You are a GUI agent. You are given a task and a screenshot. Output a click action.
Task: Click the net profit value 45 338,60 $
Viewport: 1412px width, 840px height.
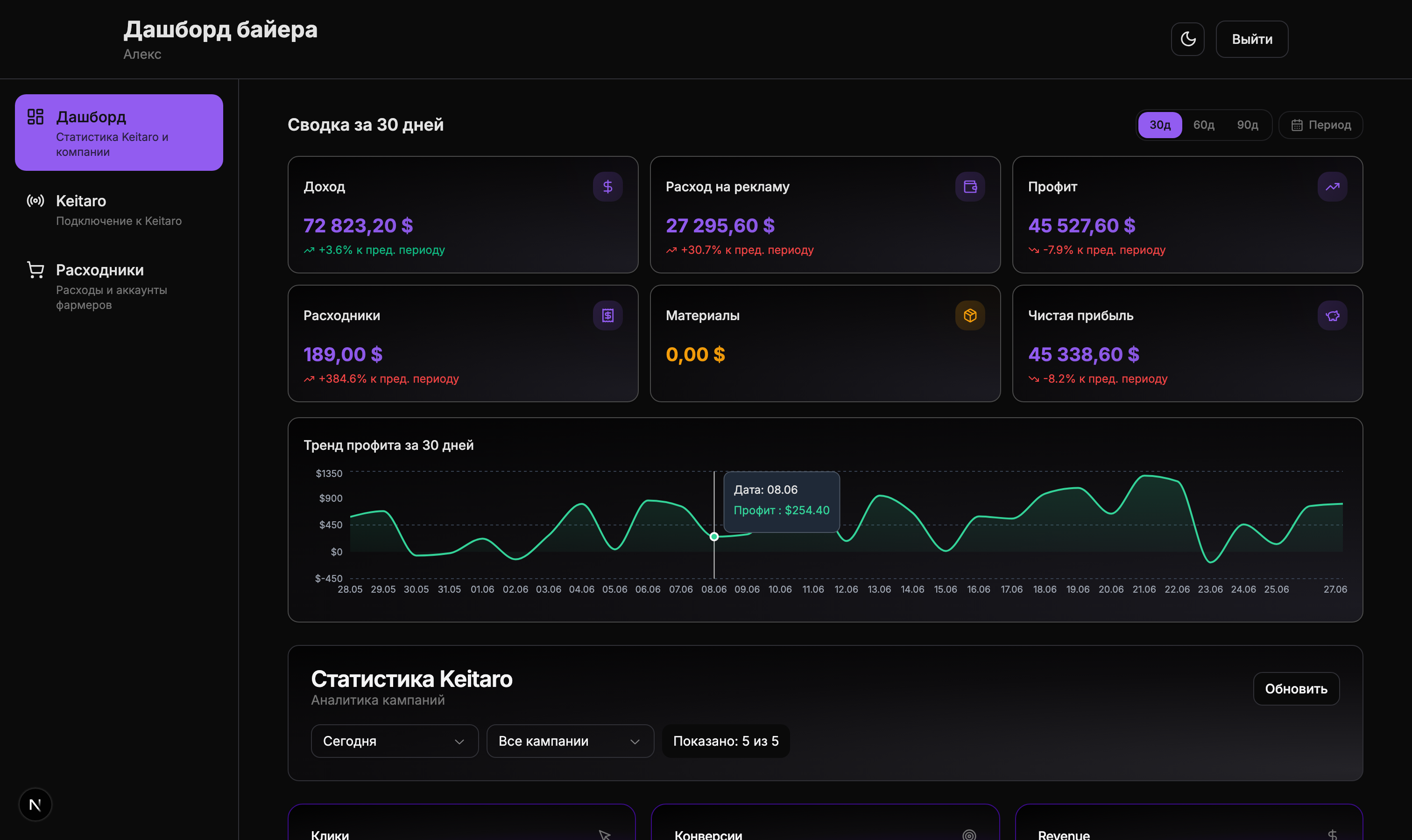[1083, 354]
